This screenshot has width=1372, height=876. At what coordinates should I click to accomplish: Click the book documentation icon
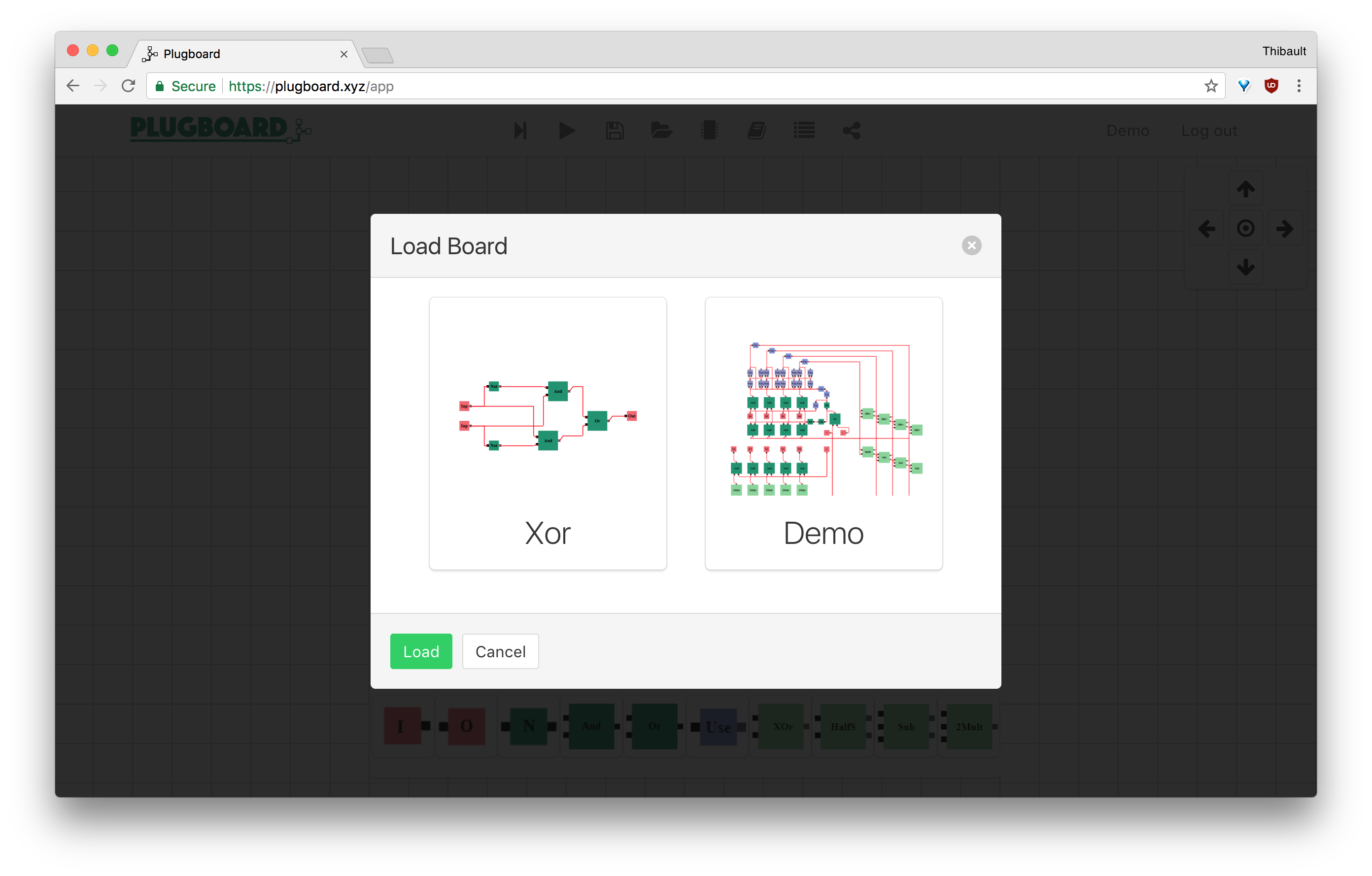tap(756, 131)
